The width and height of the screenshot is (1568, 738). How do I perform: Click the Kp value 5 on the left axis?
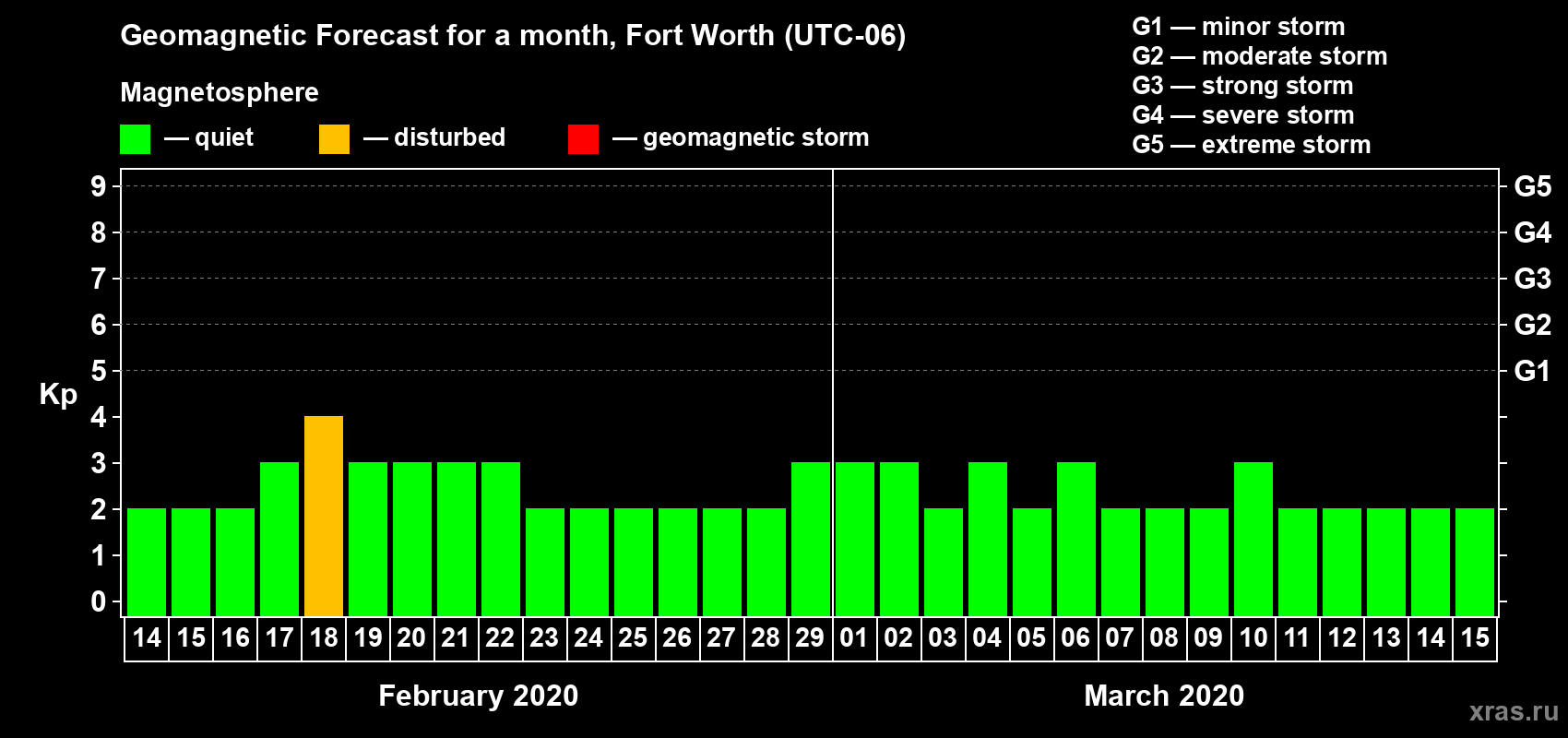[x=99, y=371]
